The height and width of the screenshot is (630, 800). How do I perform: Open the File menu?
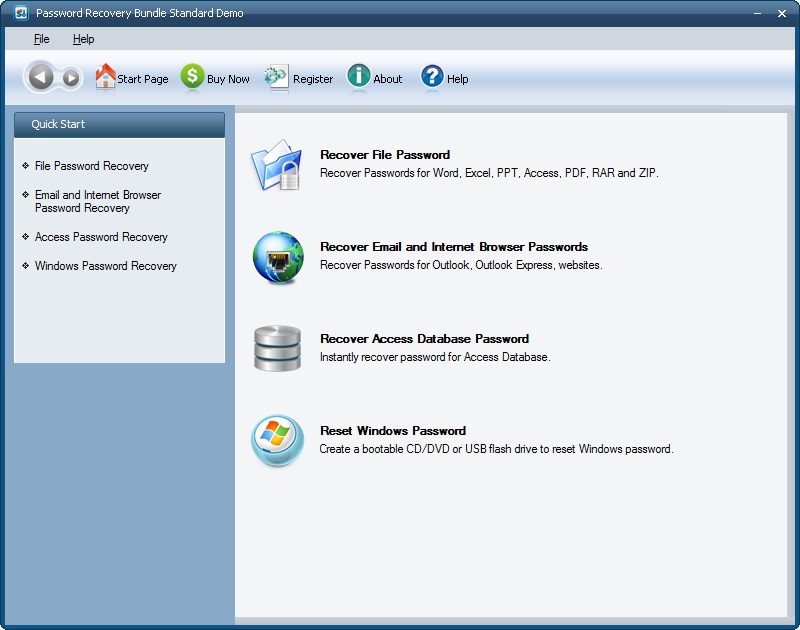[41, 38]
